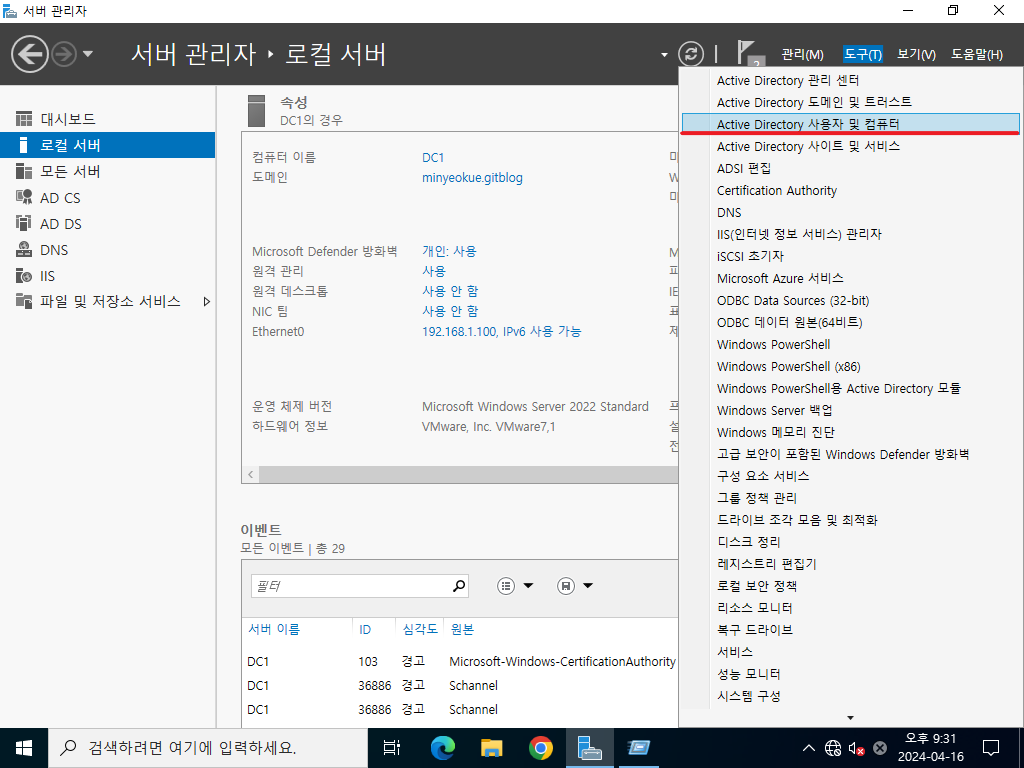Screen dimensions: 1024x768
Task: Select 로컬 서버 in the sidebar
Action: (107, 145)
